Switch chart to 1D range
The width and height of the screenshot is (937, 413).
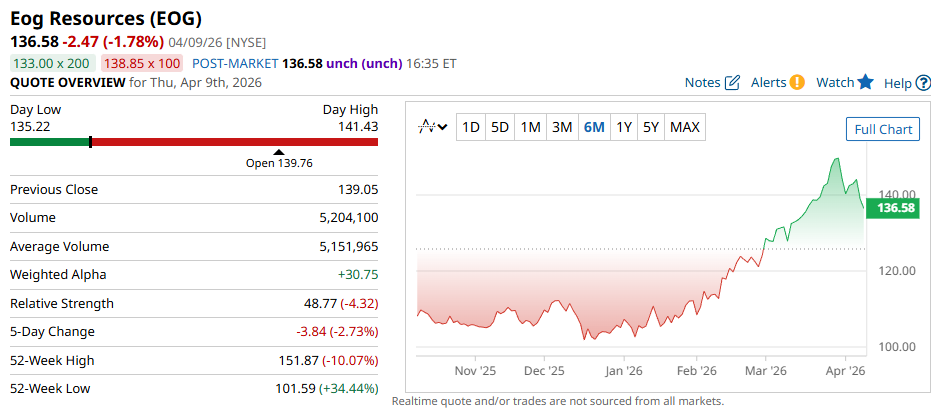(x=470, y=127)
